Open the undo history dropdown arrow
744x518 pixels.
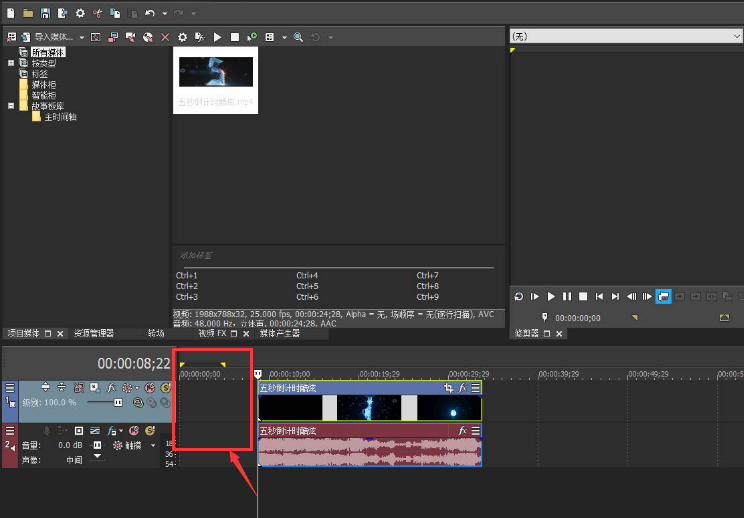pyautogui.click(x=165, y=13)
